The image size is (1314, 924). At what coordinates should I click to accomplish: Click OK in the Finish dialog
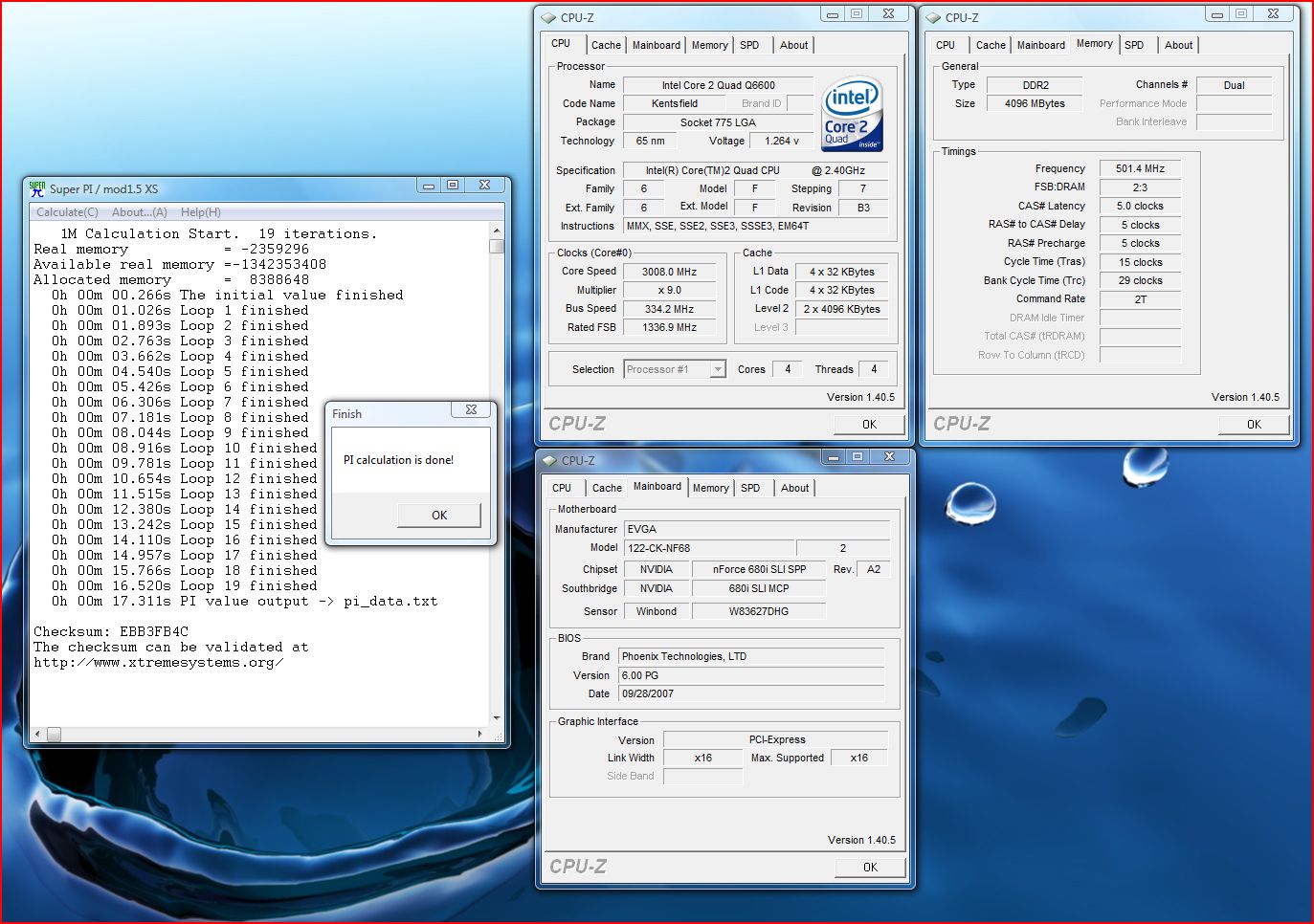439,515
